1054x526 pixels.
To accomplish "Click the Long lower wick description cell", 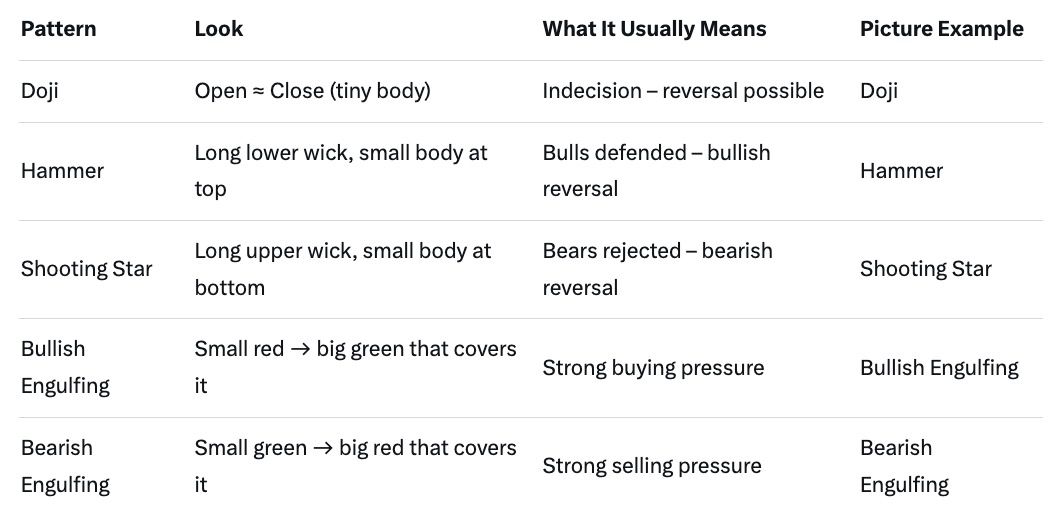I will (340, 171).
